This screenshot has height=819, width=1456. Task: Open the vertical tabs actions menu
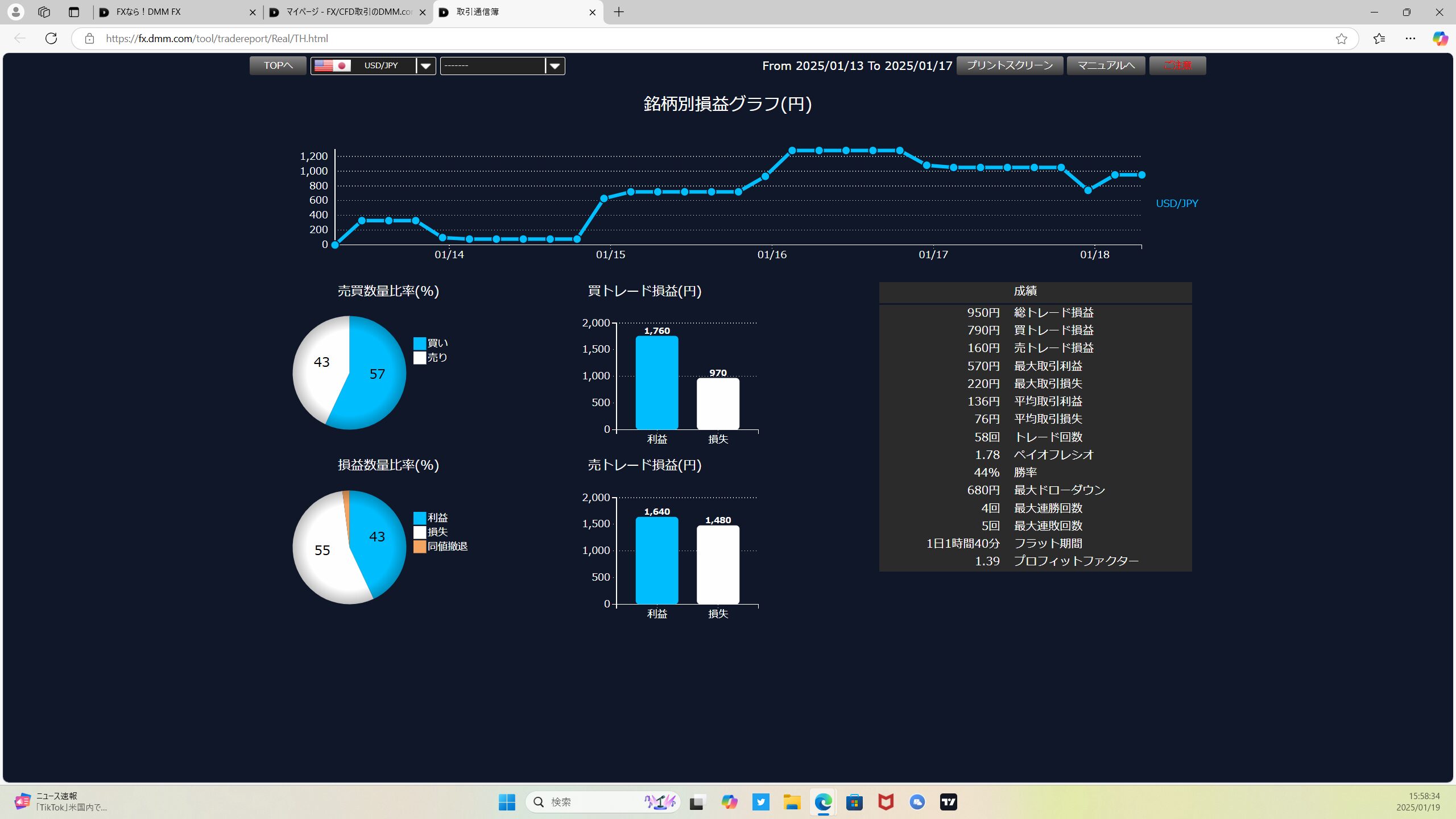74,11
